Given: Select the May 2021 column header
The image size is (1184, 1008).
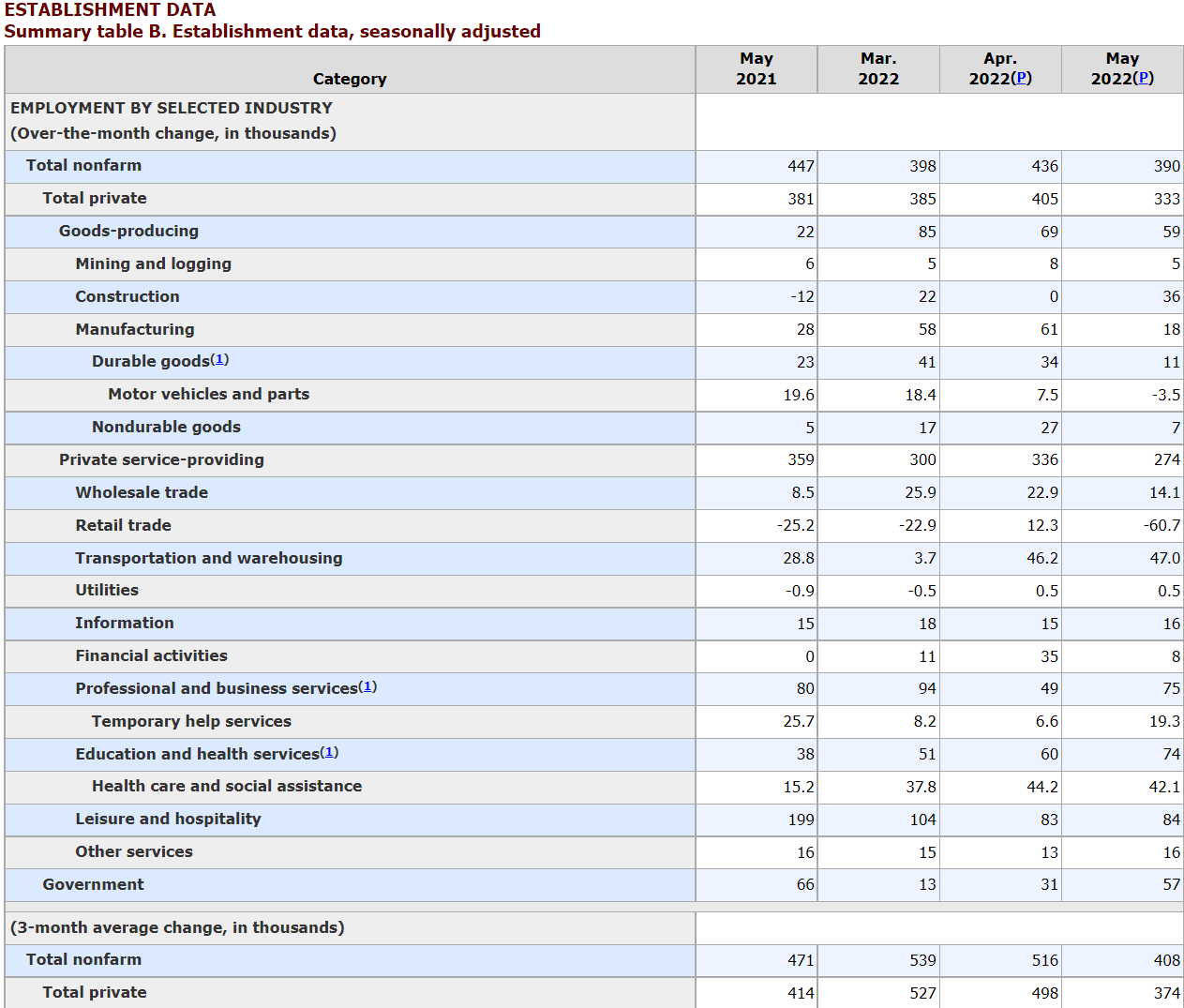Looking at the screenshot, I should [756, 68].
